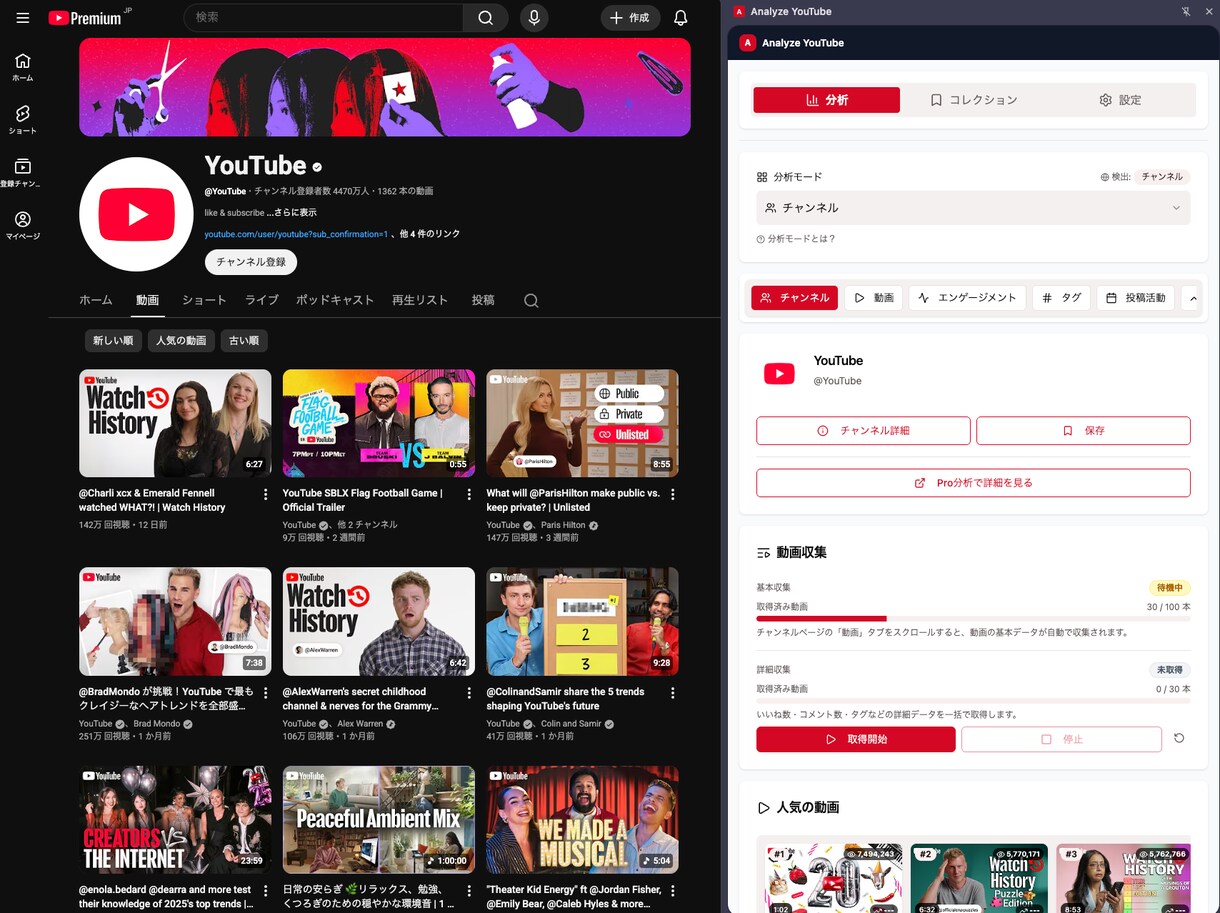The height and width of the screenshot is (913, 1220).
Task: Pin the Analyze YouTube extension panel
Action: click(1186, 11)
